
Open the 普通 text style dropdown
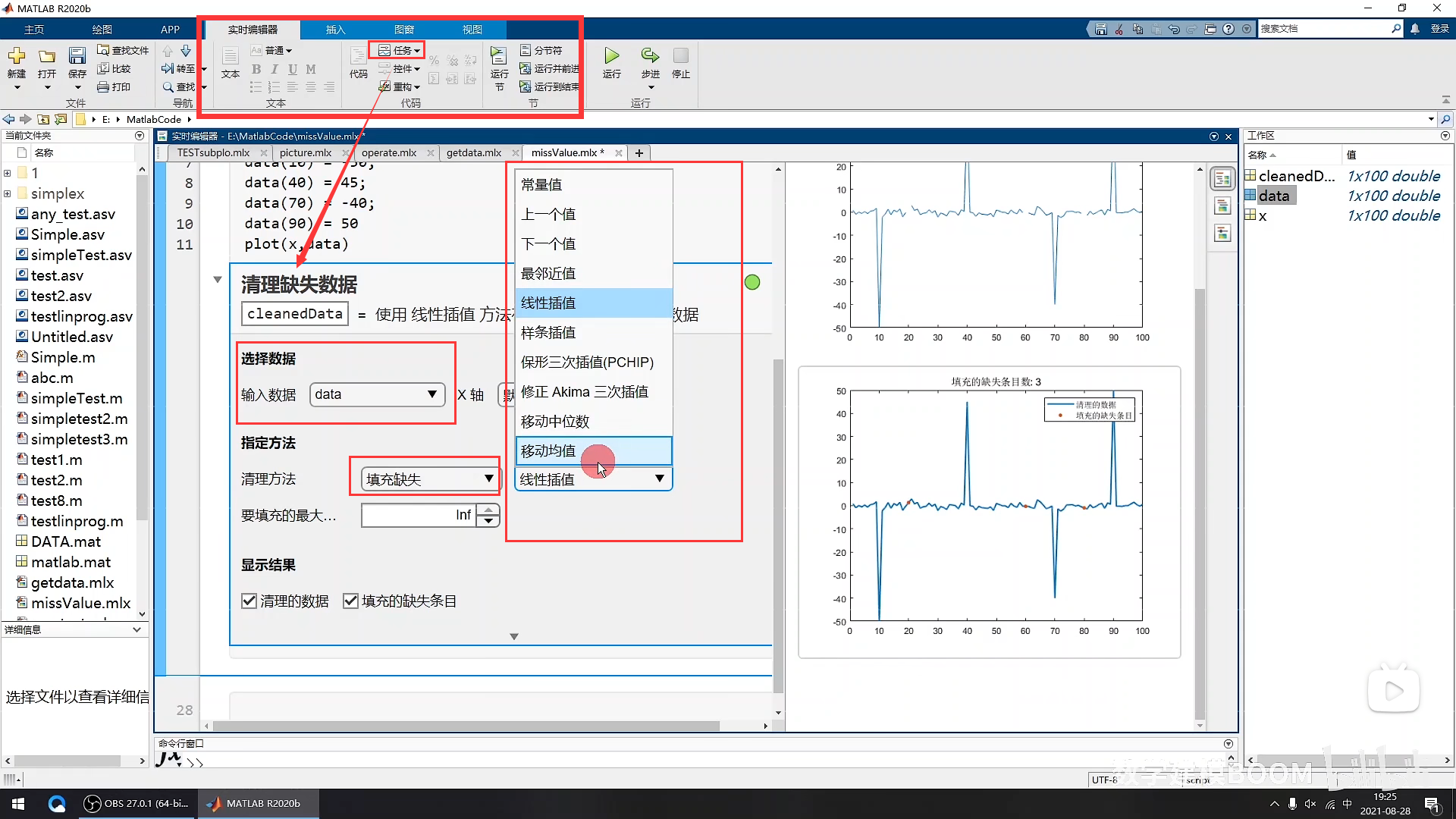271,50
